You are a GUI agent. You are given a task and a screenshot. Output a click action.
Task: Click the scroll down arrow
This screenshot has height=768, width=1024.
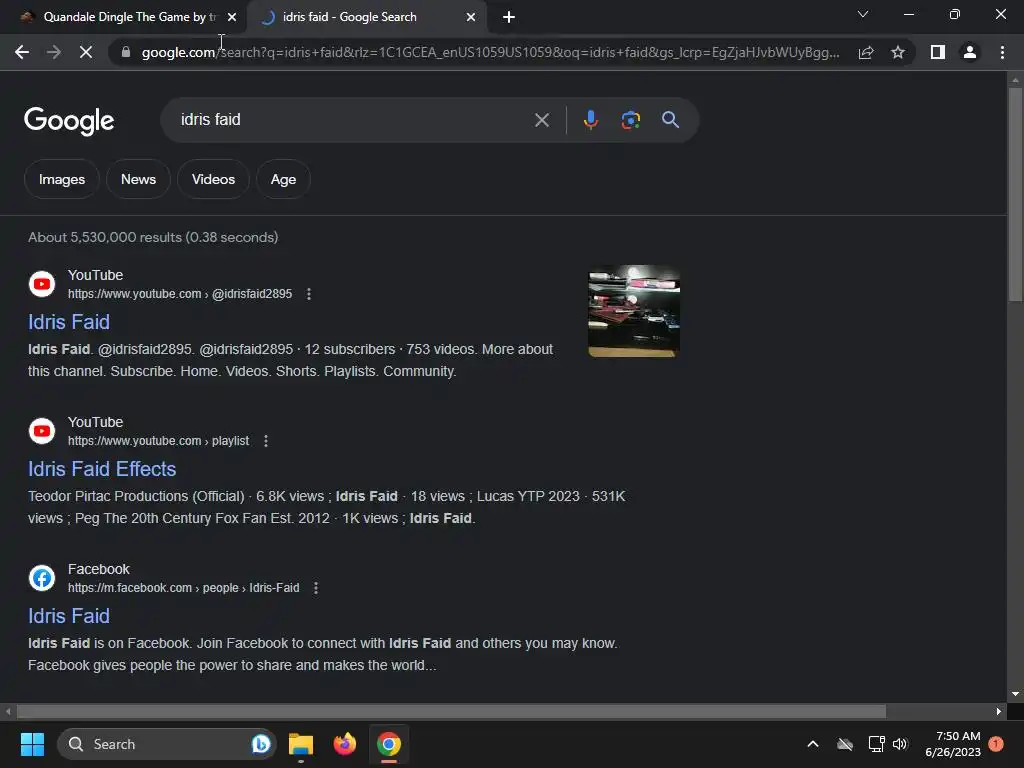[x=1015, y=694]
